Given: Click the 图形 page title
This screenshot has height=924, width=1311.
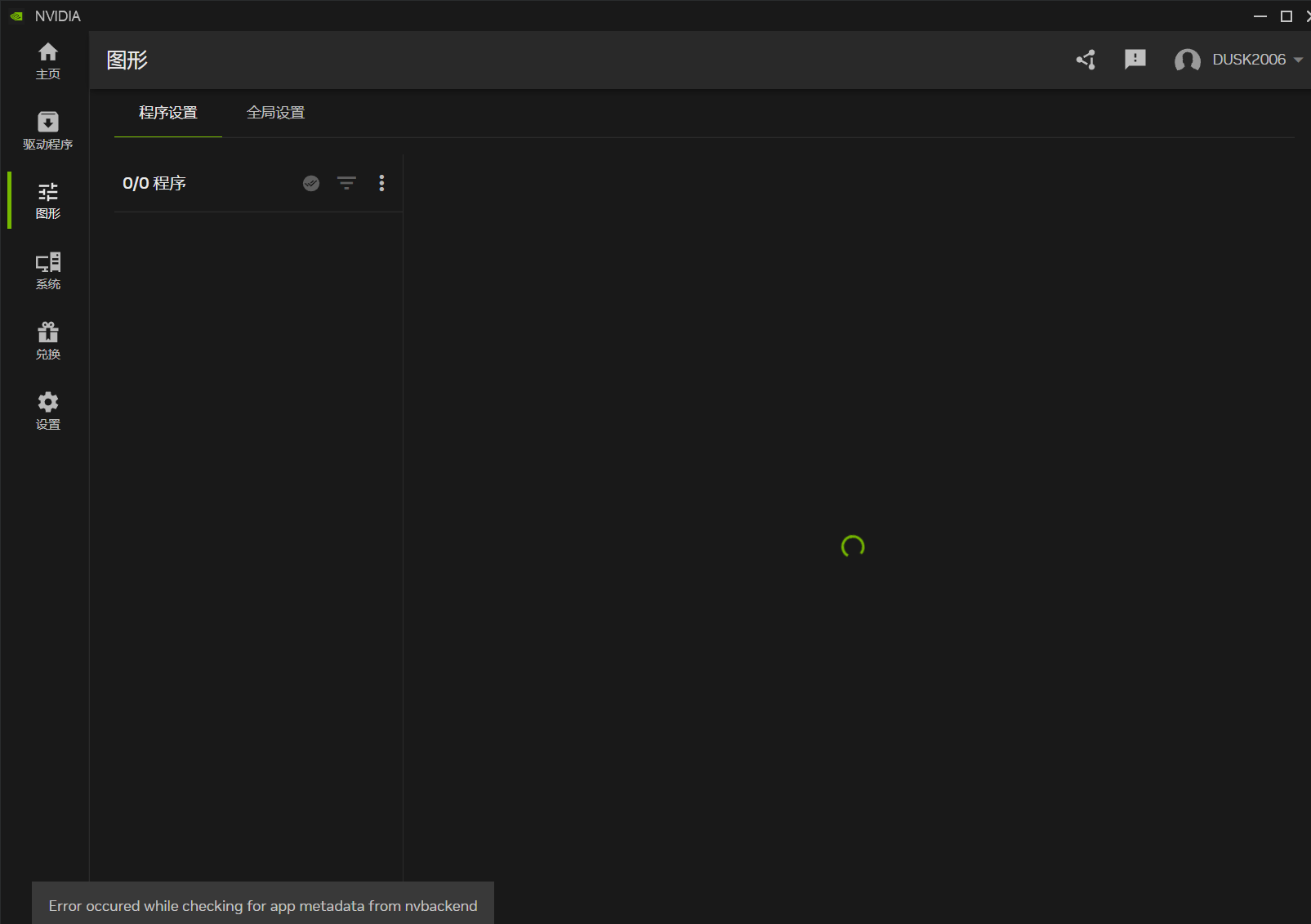Looking at the screenshot, I should click(127, 60).
